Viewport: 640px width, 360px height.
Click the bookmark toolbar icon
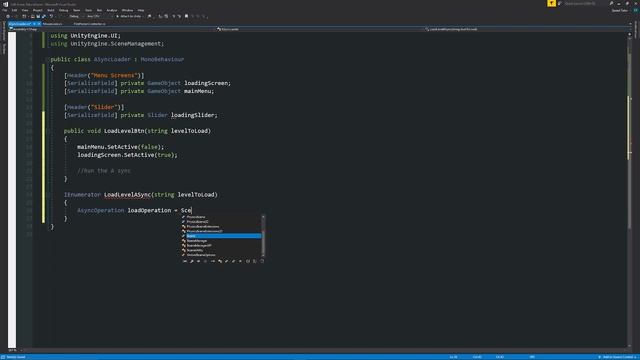[x=187, y=16]
